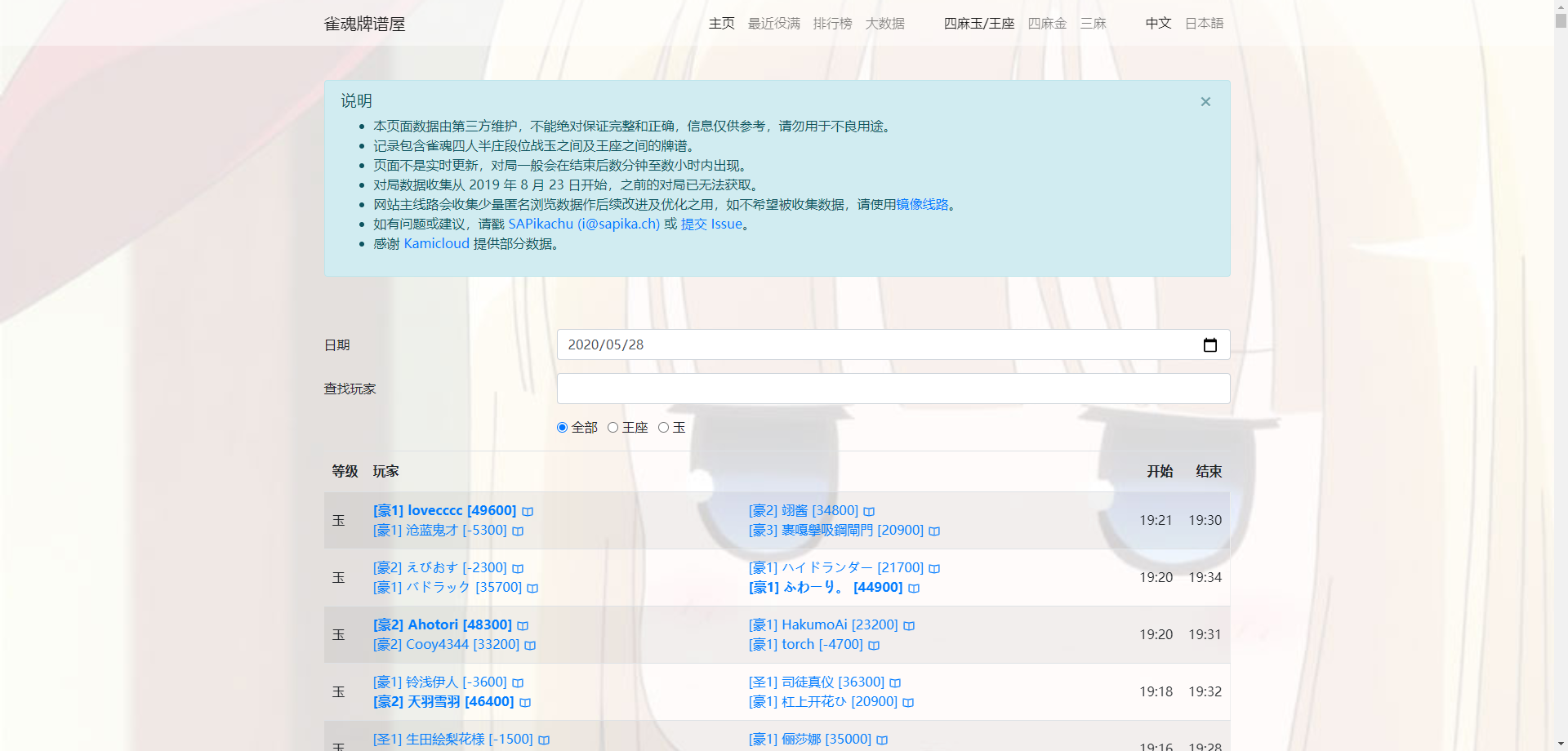The width and height of the screenshot is (1568, 751).
Task: Open replay icon next to torch [-4700]
Action: (874, 646)
